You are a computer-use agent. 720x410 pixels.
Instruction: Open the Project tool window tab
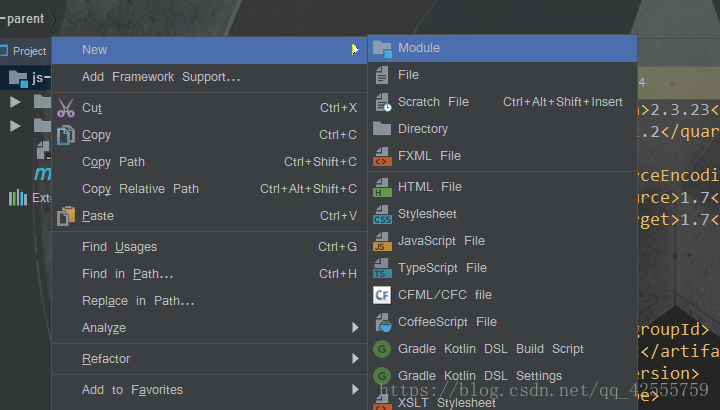tap(25, 51)
